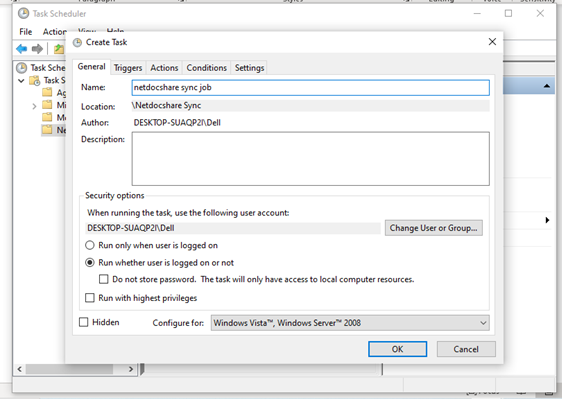Collapse the Task Scheduler Library tree node
Image resolution: width=562 pixels, height=399 pixels.
(21, 81)
